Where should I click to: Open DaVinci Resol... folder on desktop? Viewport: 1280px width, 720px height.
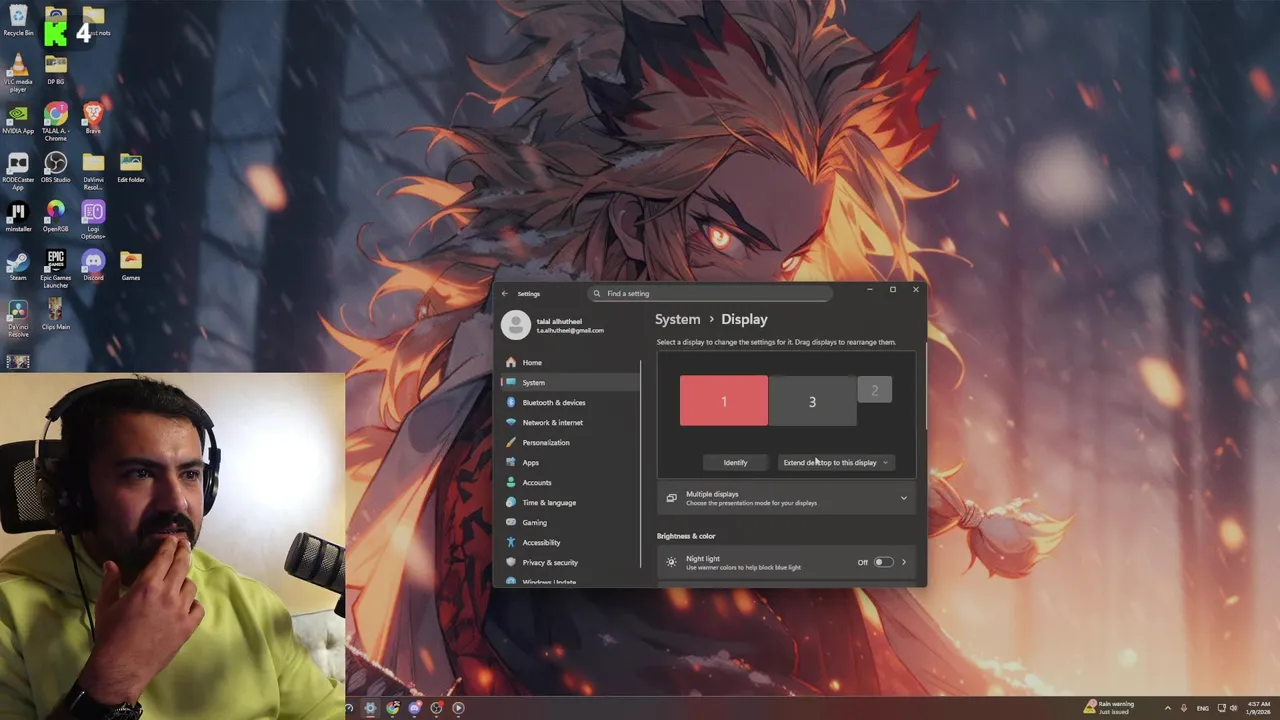coord(93,171)
